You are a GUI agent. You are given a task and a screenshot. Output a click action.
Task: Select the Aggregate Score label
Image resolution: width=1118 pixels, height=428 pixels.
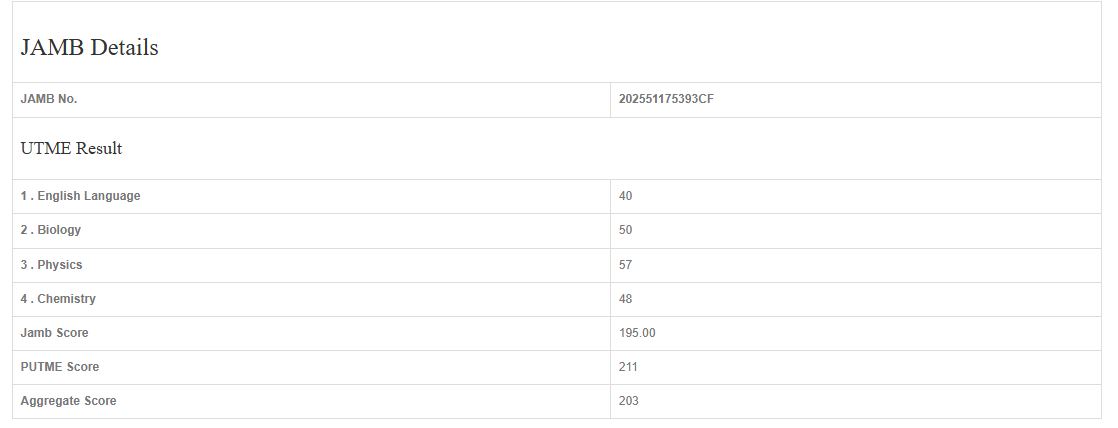point(68,401)
